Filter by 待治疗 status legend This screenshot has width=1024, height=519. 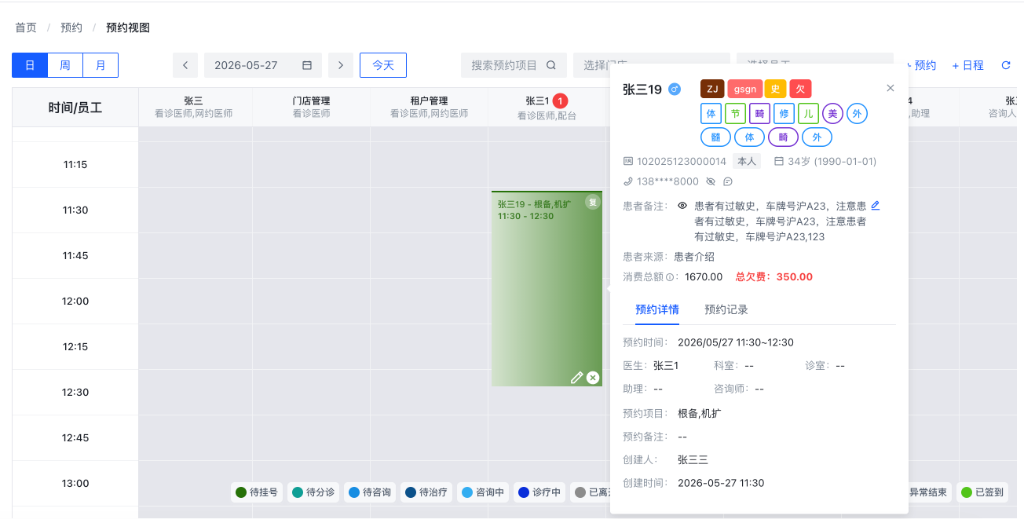(x=426, y=492)
